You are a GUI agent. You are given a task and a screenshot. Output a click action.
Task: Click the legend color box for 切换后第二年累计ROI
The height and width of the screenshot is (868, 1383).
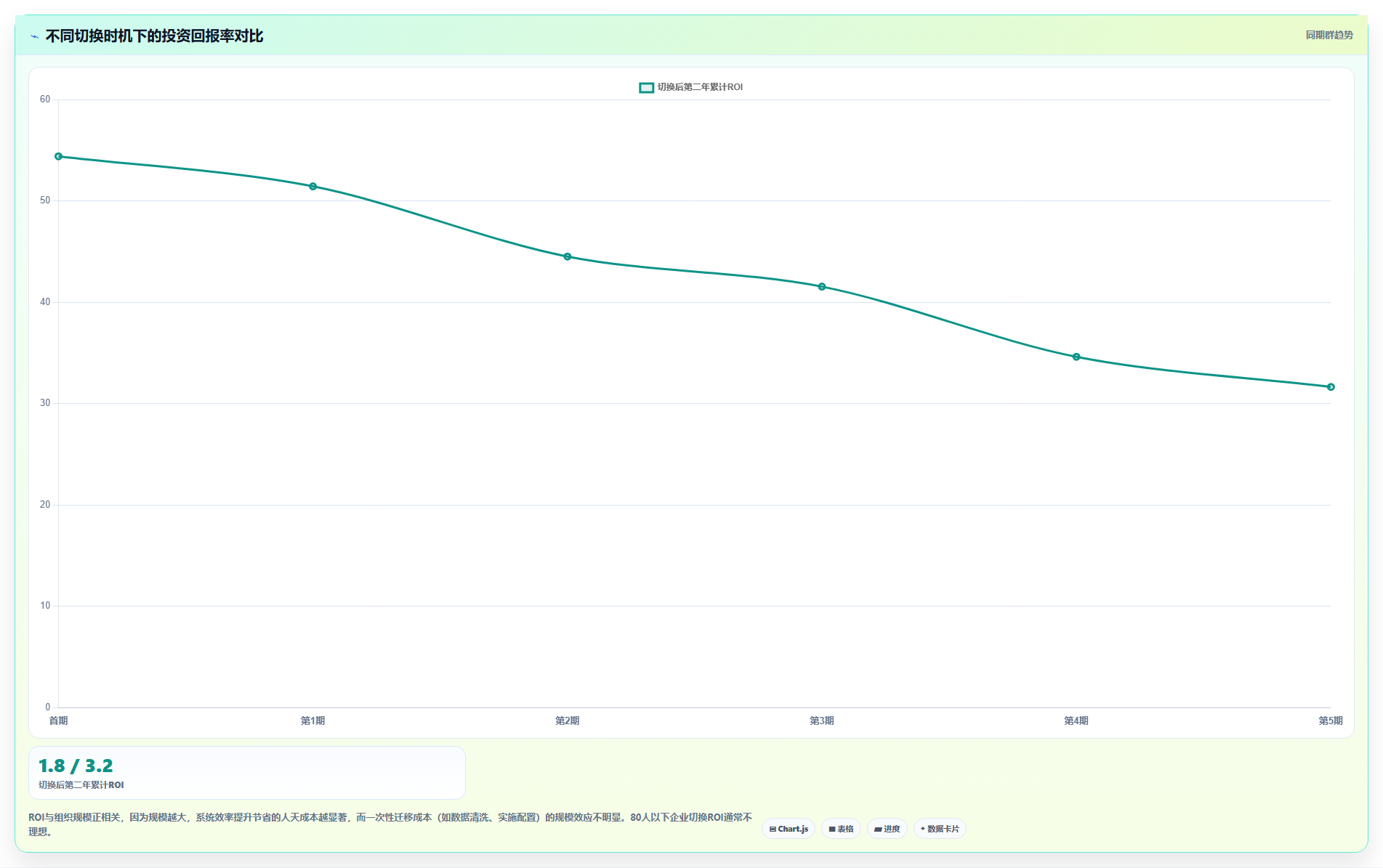(x=646, y=87)
